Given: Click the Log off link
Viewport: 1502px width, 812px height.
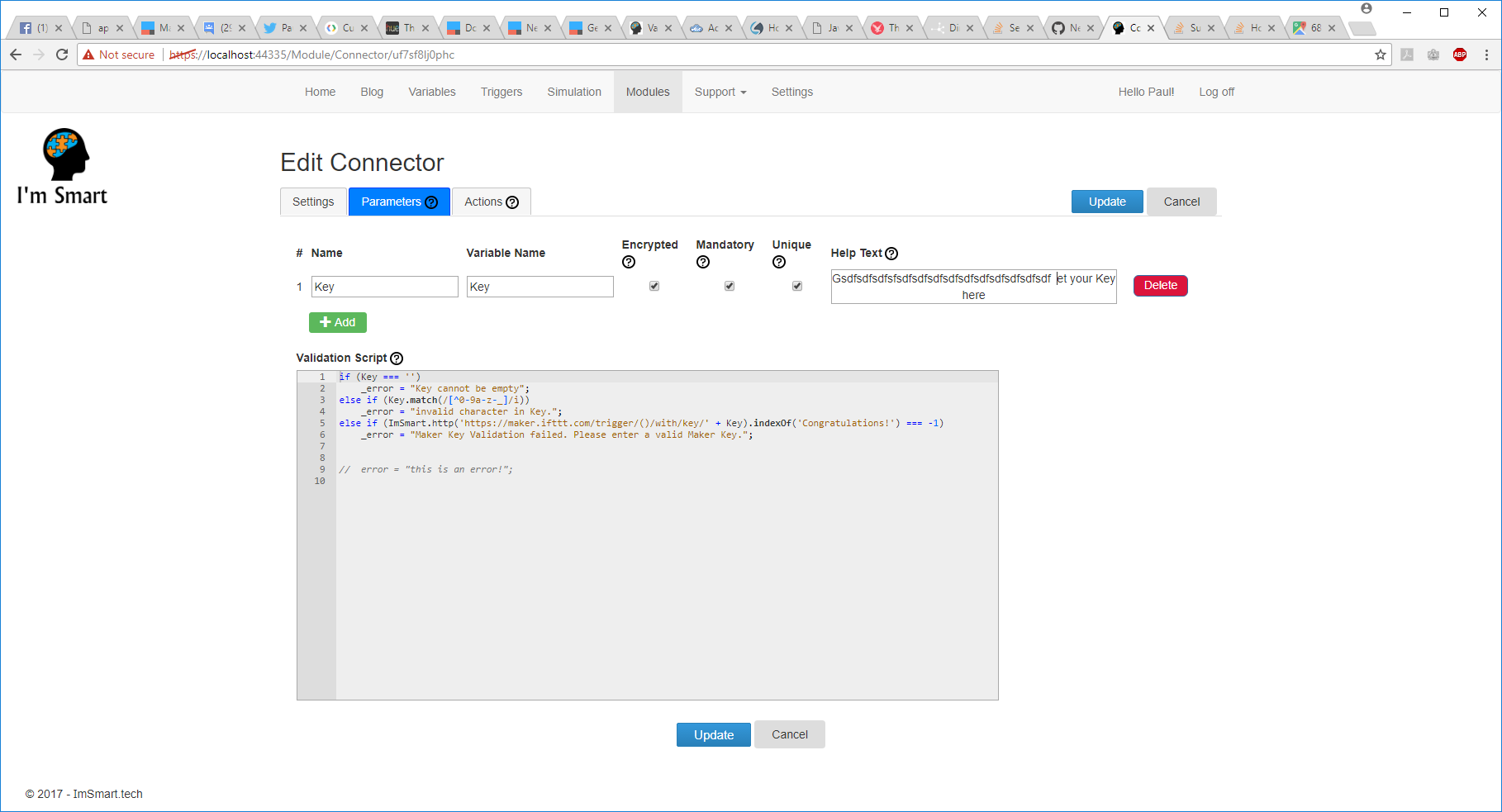Looking at the screenshot, I should (x=1216, y=92).
